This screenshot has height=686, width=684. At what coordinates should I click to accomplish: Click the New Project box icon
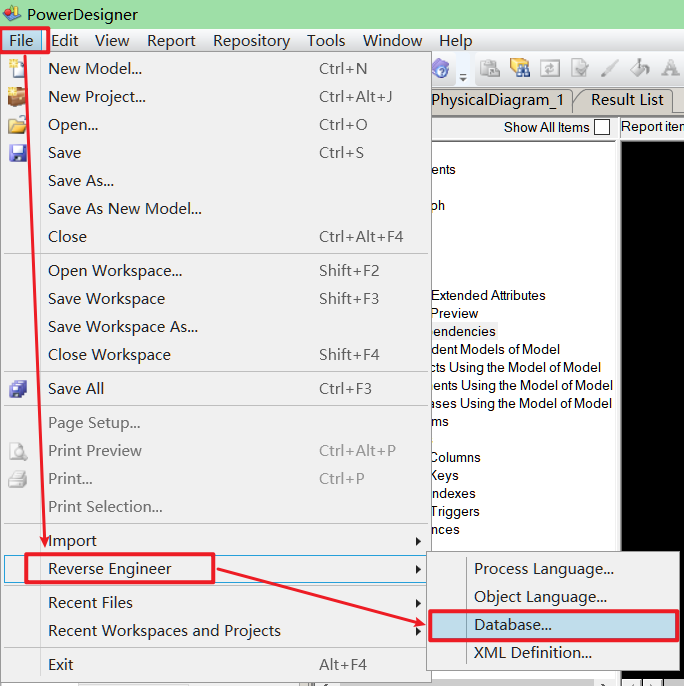click(x=17, y=97)
